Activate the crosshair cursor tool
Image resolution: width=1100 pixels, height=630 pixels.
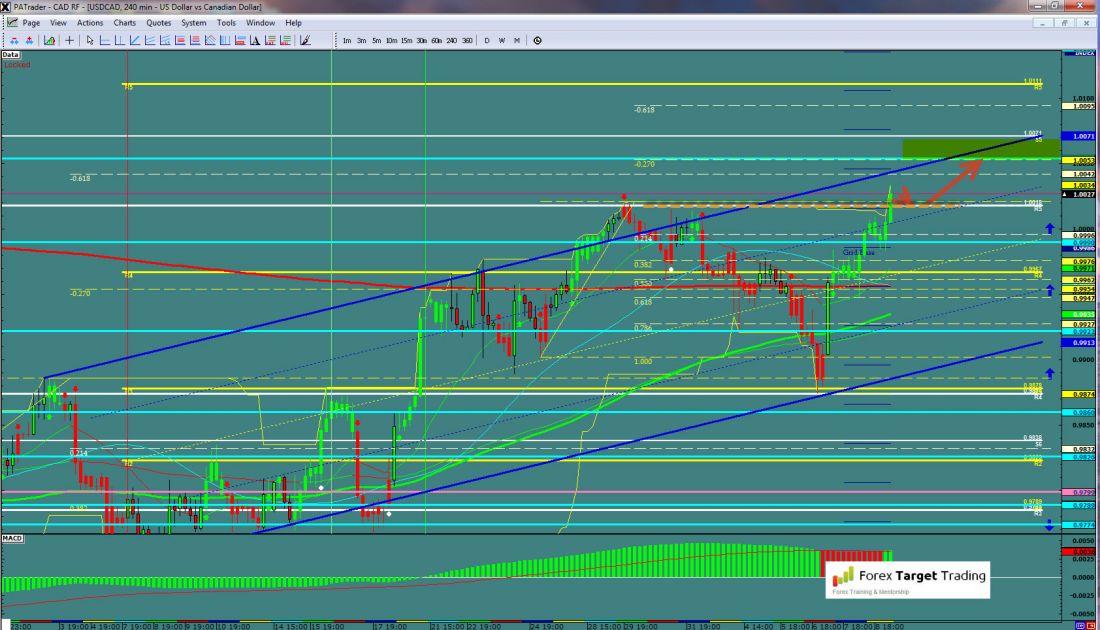[70, 41]
